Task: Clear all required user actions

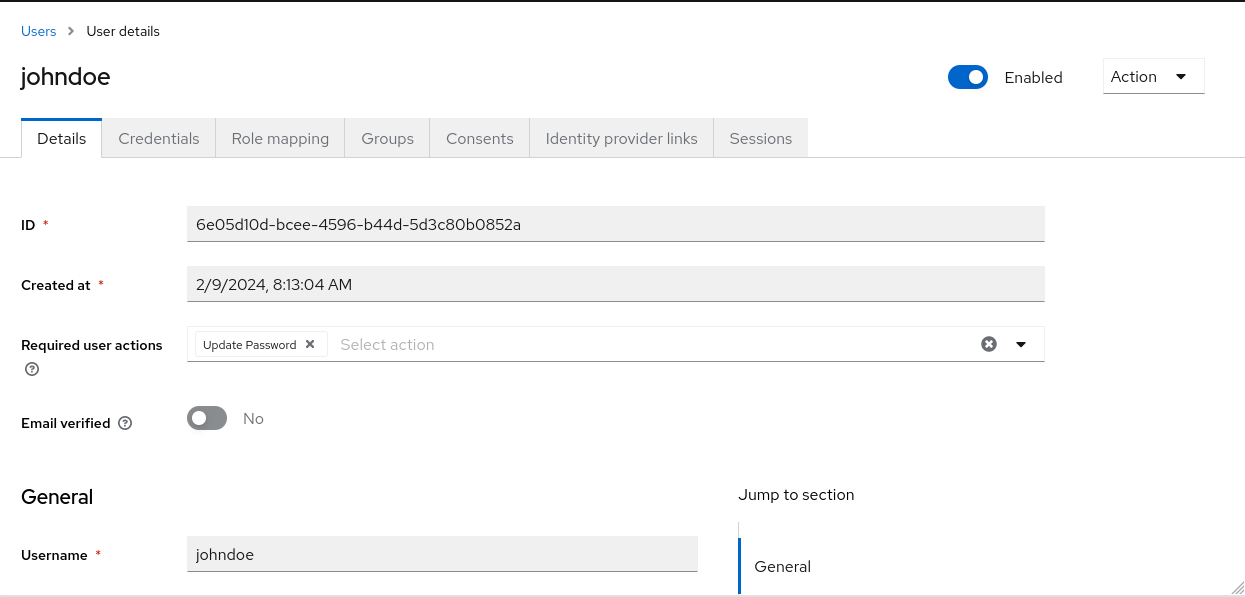Action: [x=989, y=344]
